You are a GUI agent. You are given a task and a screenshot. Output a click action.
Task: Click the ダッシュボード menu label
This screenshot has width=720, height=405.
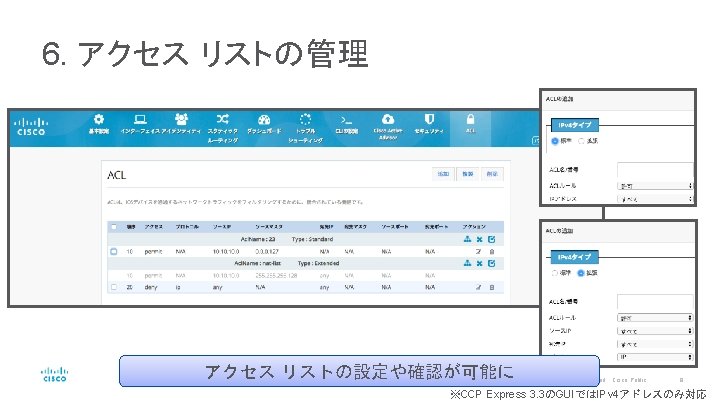[x=264, y=131]
